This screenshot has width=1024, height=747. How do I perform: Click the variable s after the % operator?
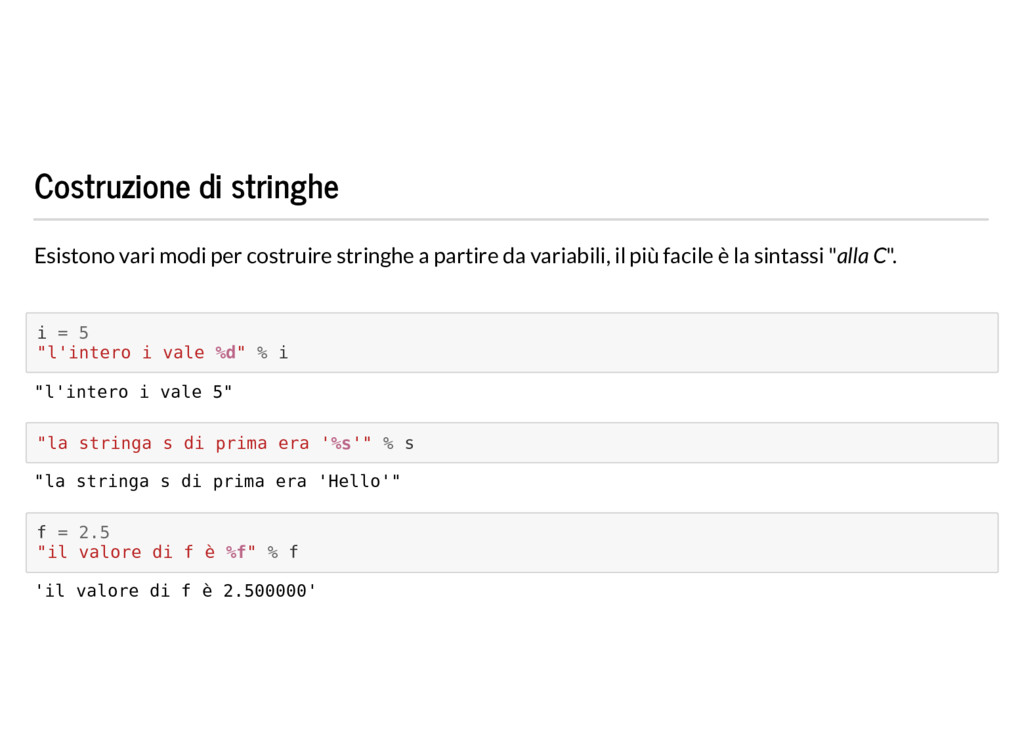click(x=409, y=443)
